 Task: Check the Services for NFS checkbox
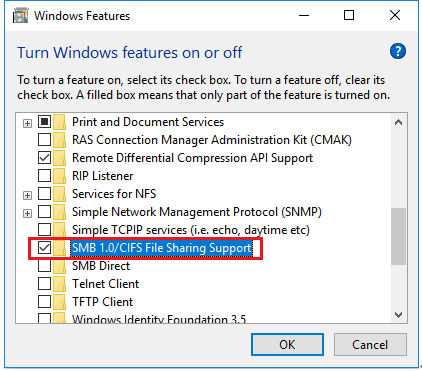[44, 194]
